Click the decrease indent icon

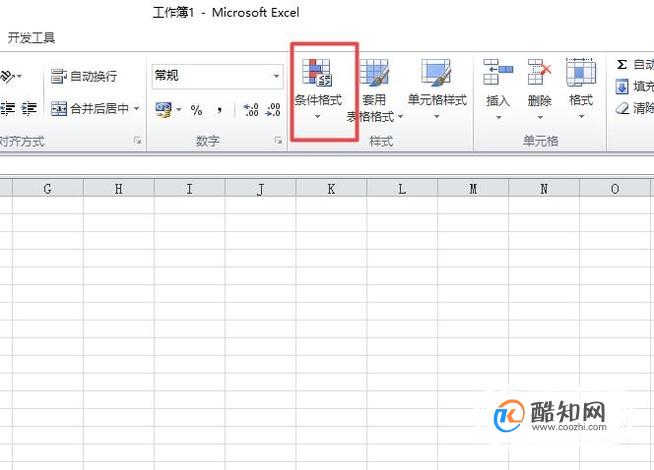[x=8, y=108]
